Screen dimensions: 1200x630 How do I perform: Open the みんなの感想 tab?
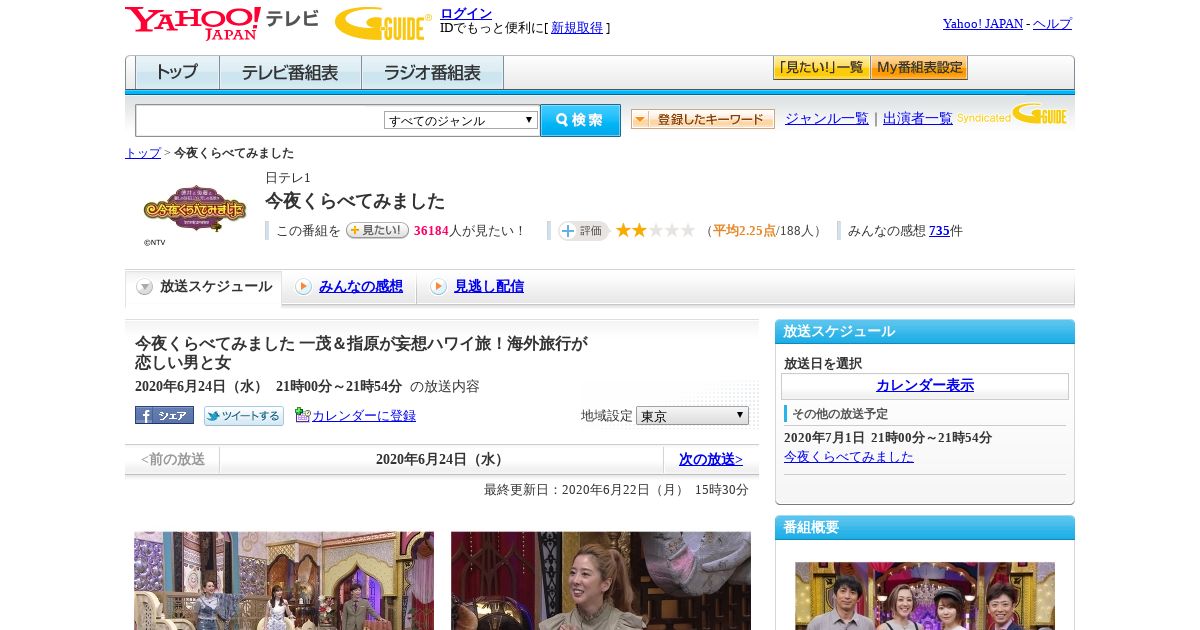[360, 287]
